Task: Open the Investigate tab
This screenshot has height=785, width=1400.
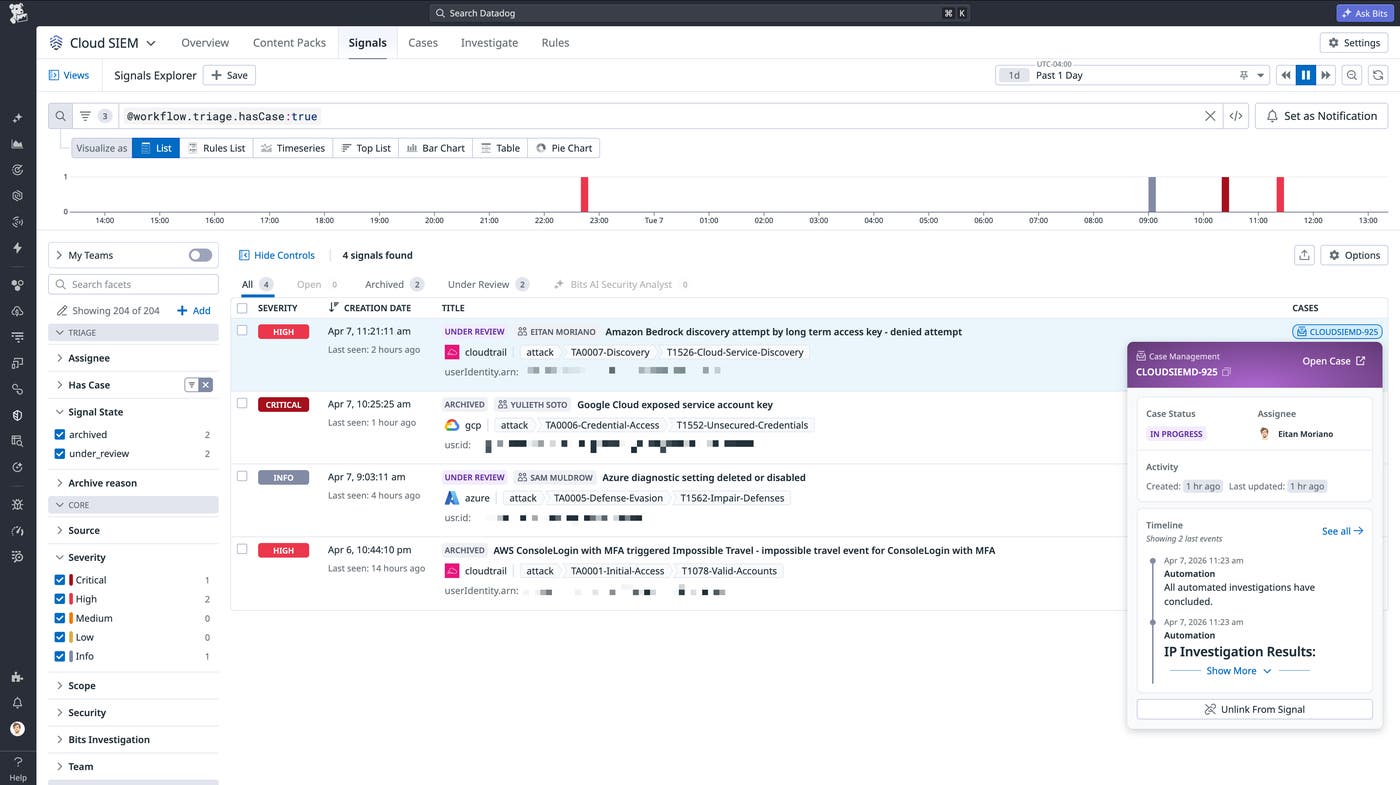Action: pyautogui.click(x=489, y=43)
